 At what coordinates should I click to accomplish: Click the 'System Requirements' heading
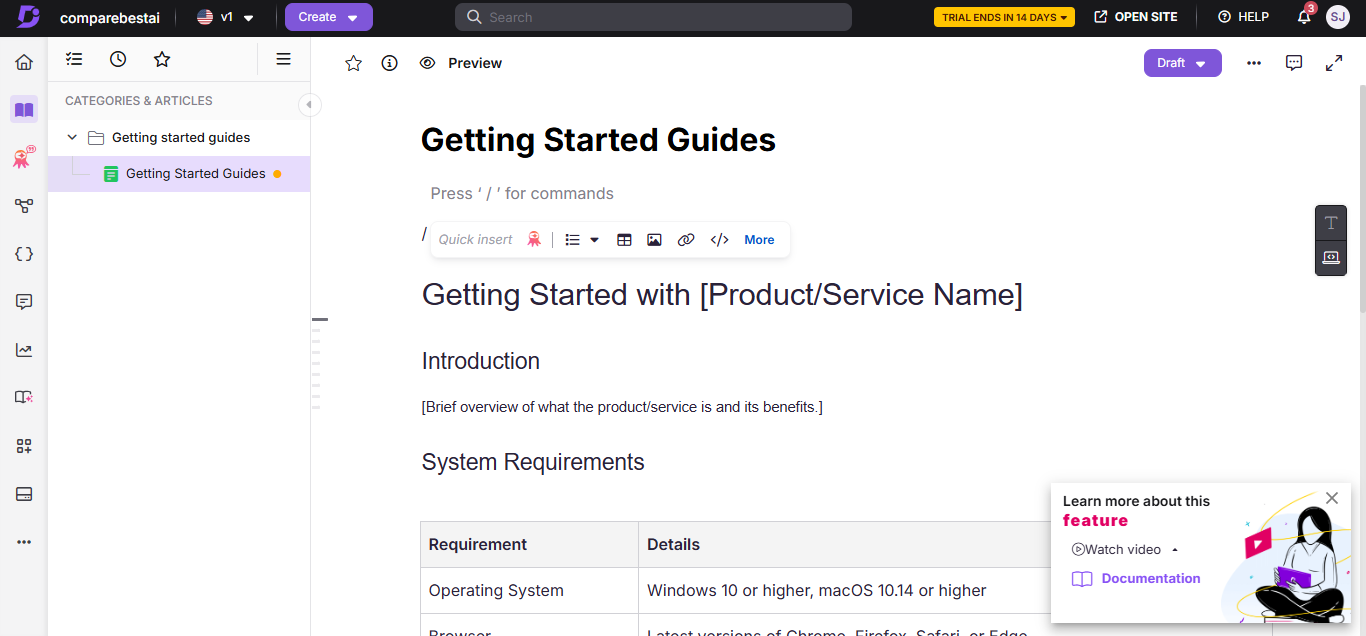(x=533, y=462)
